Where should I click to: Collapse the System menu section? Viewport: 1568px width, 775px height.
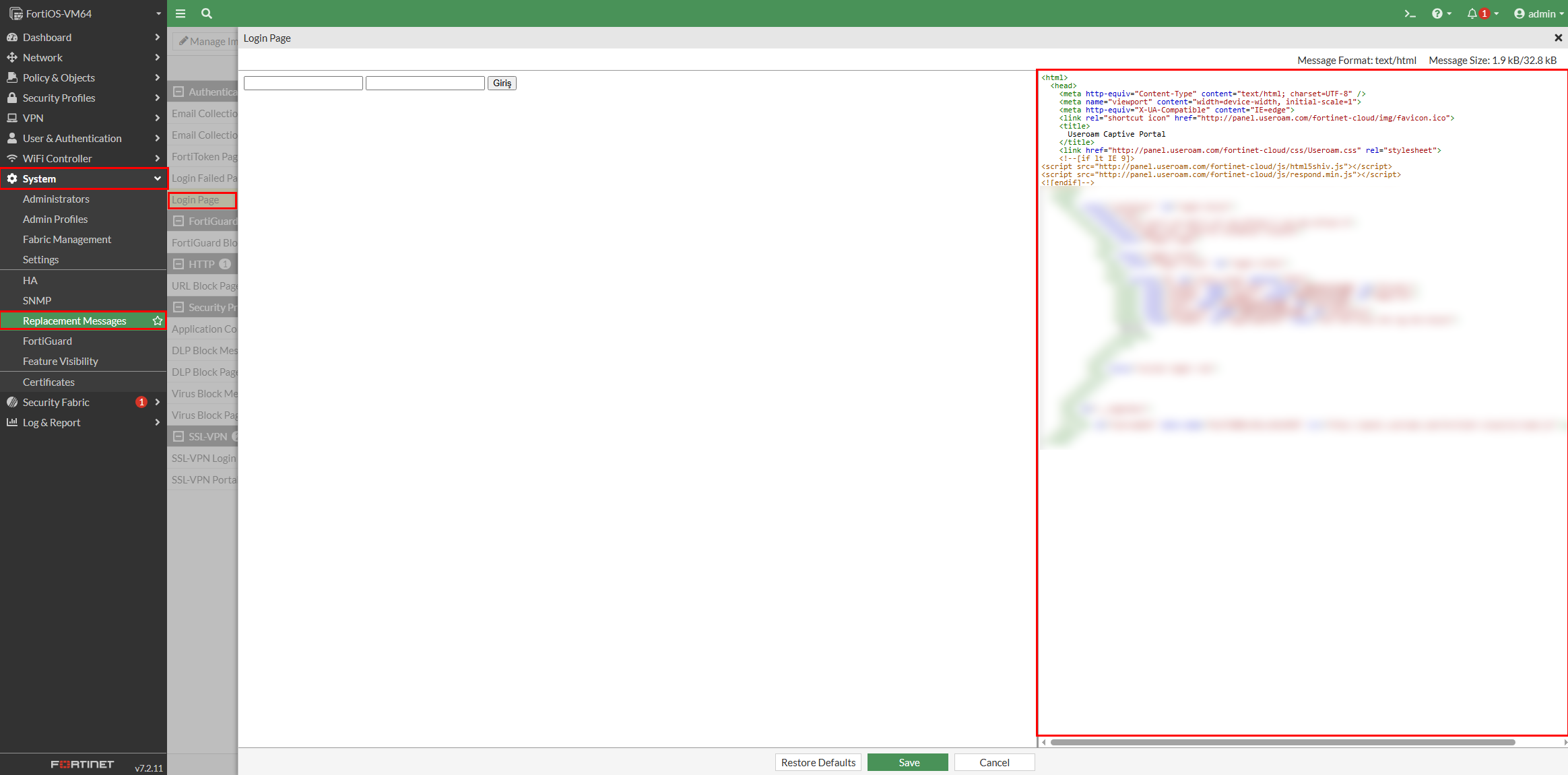[157, 178]
